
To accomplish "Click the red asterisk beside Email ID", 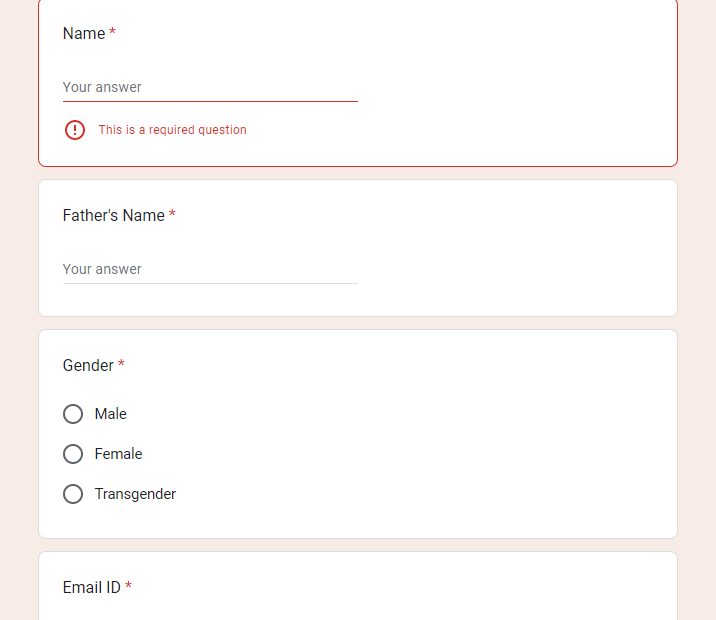I will pos(128,585).
